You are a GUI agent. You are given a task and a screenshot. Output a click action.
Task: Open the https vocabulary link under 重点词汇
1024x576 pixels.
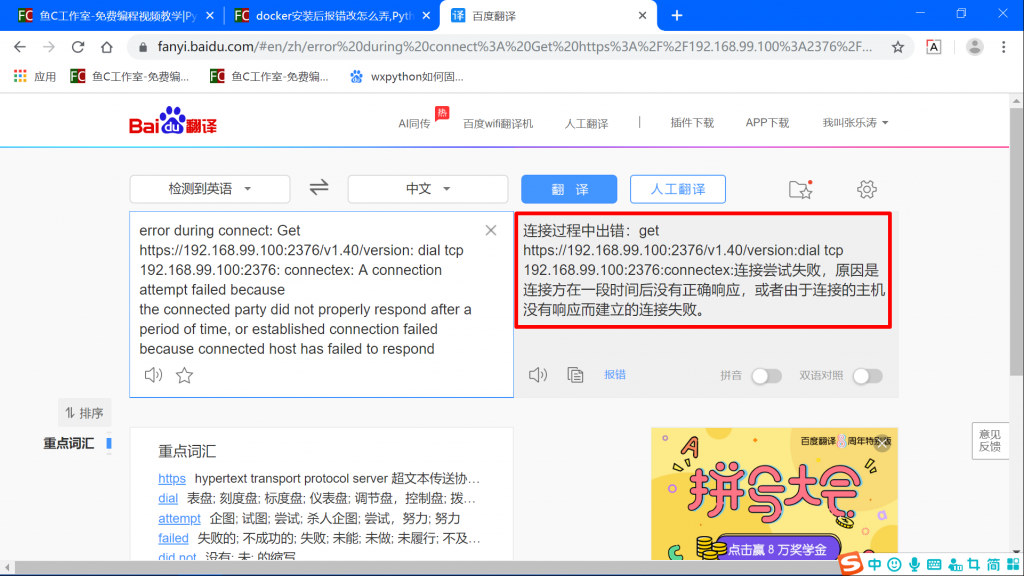(171, 479)
